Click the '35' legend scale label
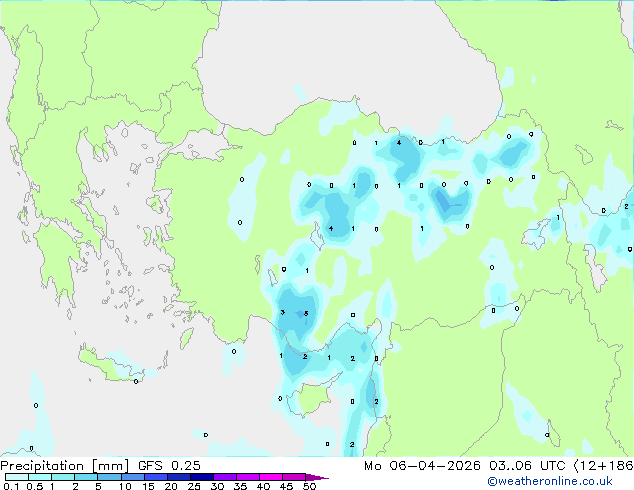The image size is (634, 490). (240, 486)
